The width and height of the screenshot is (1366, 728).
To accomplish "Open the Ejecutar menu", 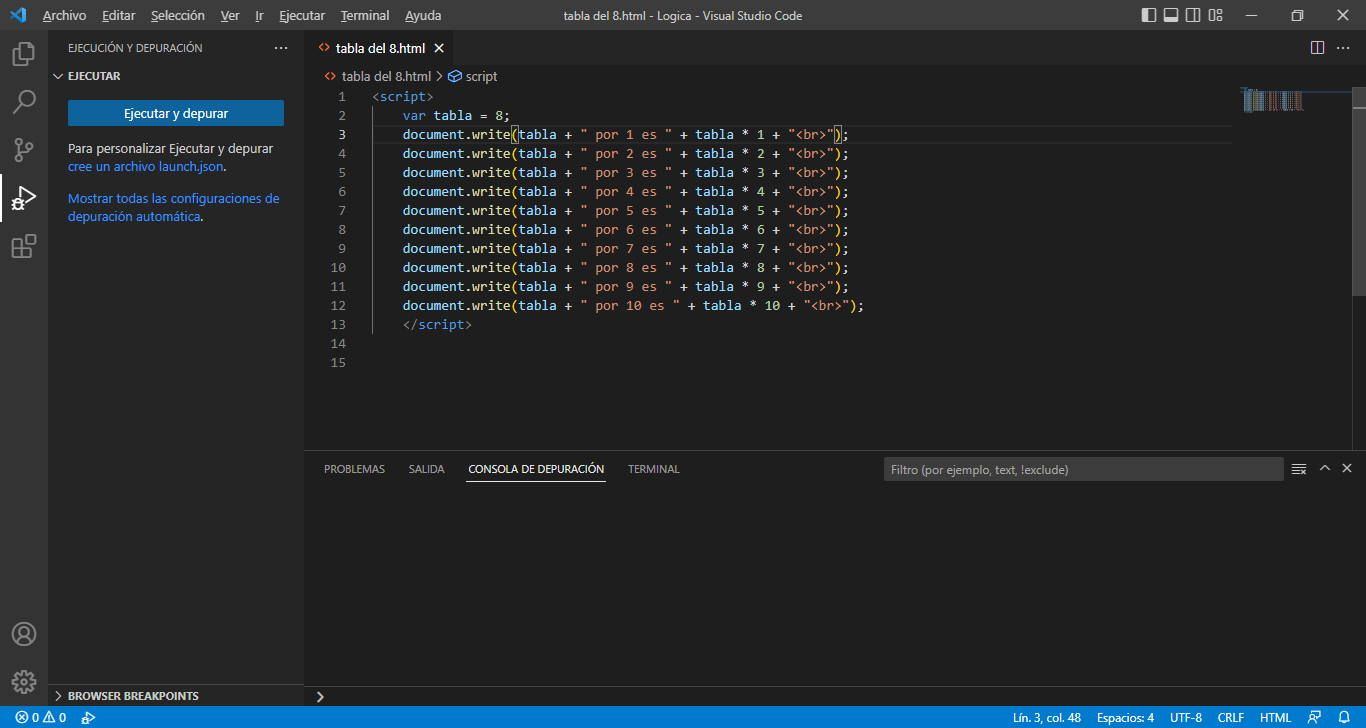I will [x=302, y=16].
